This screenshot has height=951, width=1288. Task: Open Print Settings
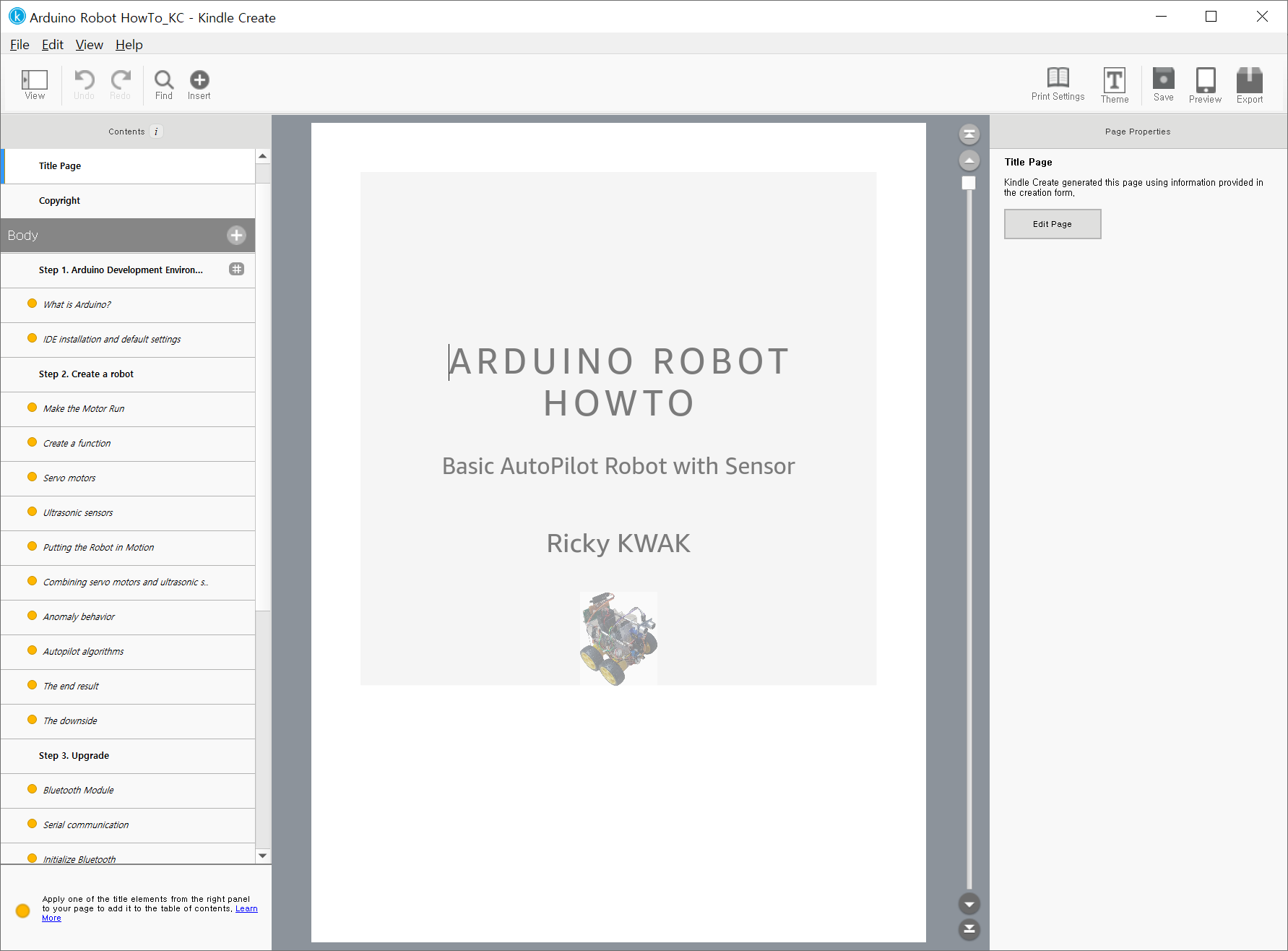point(1058,85)
